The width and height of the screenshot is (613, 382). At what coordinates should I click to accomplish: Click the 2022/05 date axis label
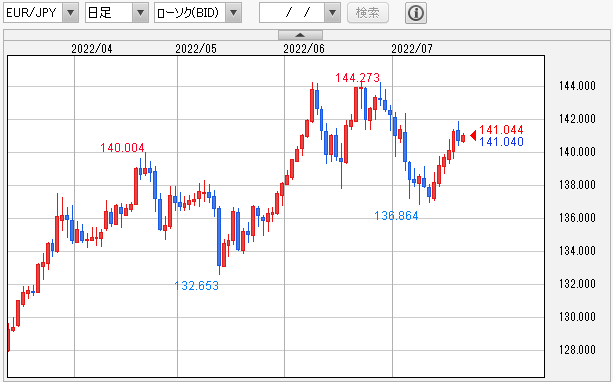[x=196, y=49]
